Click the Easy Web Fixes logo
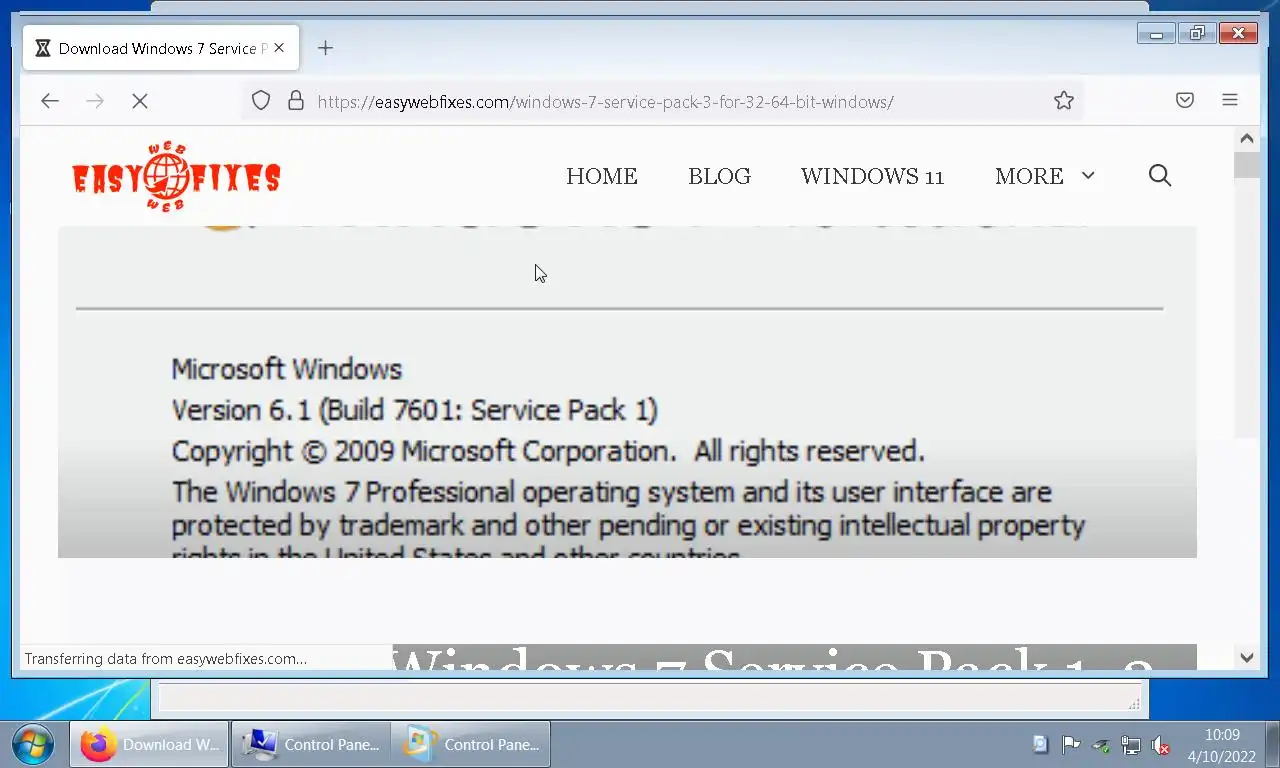 (176, 177)
